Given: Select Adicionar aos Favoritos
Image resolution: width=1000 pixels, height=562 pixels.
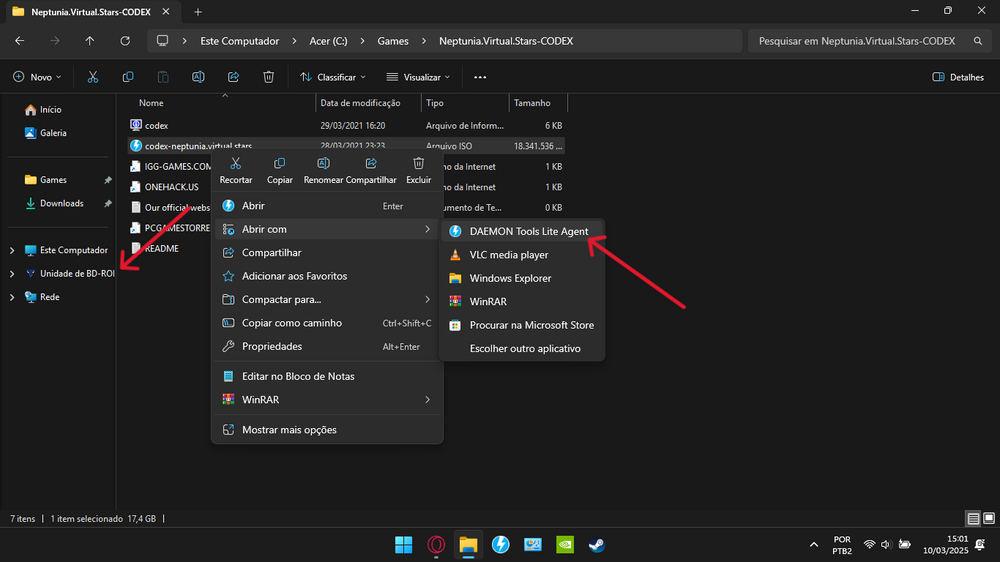Looking at the screenshot, I should (327, 276).
